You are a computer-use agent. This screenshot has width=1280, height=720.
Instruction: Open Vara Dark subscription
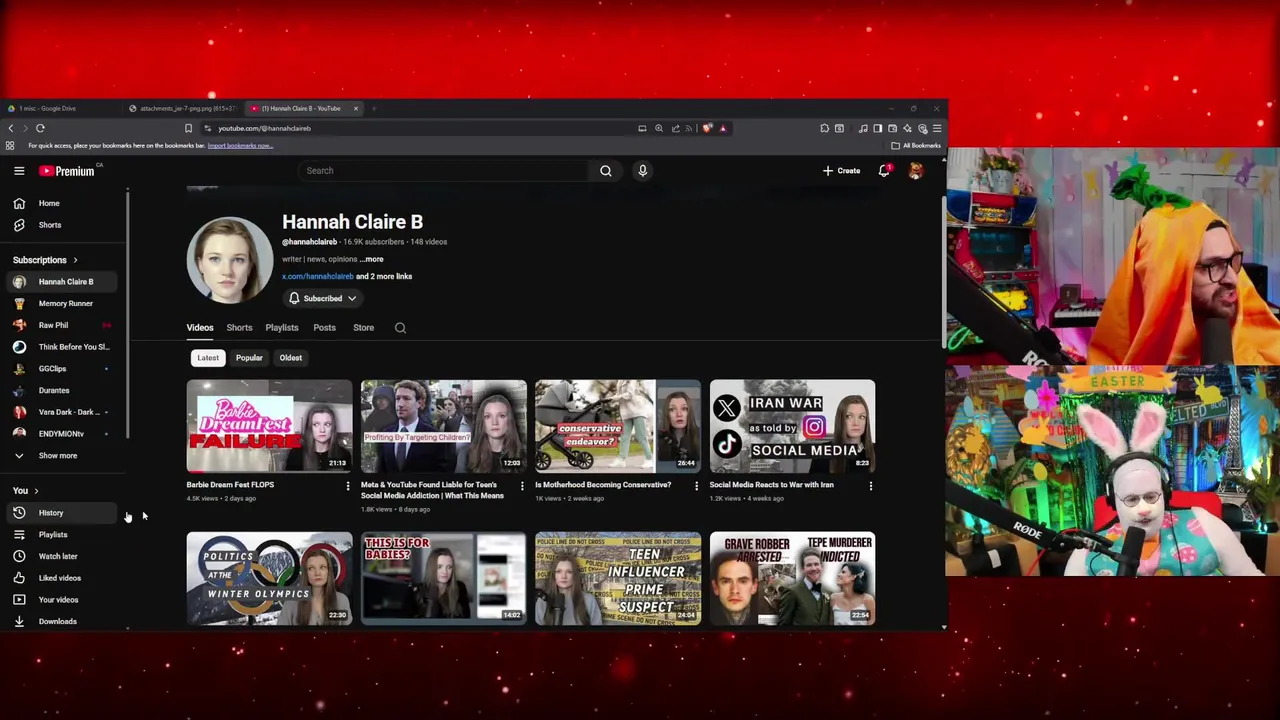(64, 412)
